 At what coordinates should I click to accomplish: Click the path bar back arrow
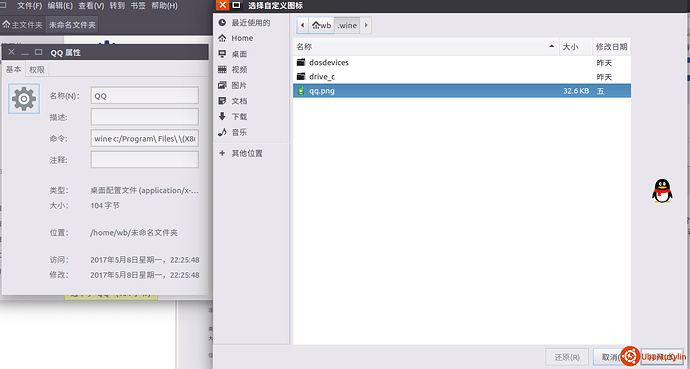302,26
